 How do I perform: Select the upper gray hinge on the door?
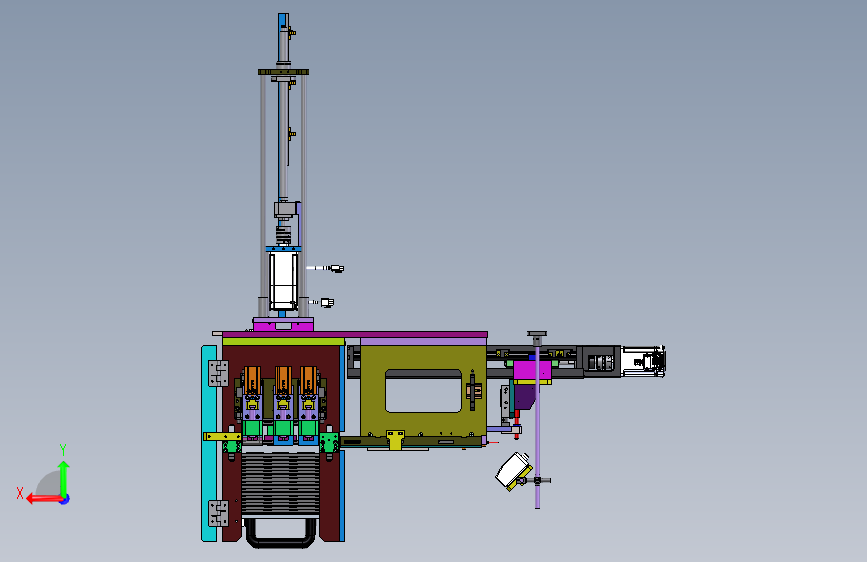[218, 373]
